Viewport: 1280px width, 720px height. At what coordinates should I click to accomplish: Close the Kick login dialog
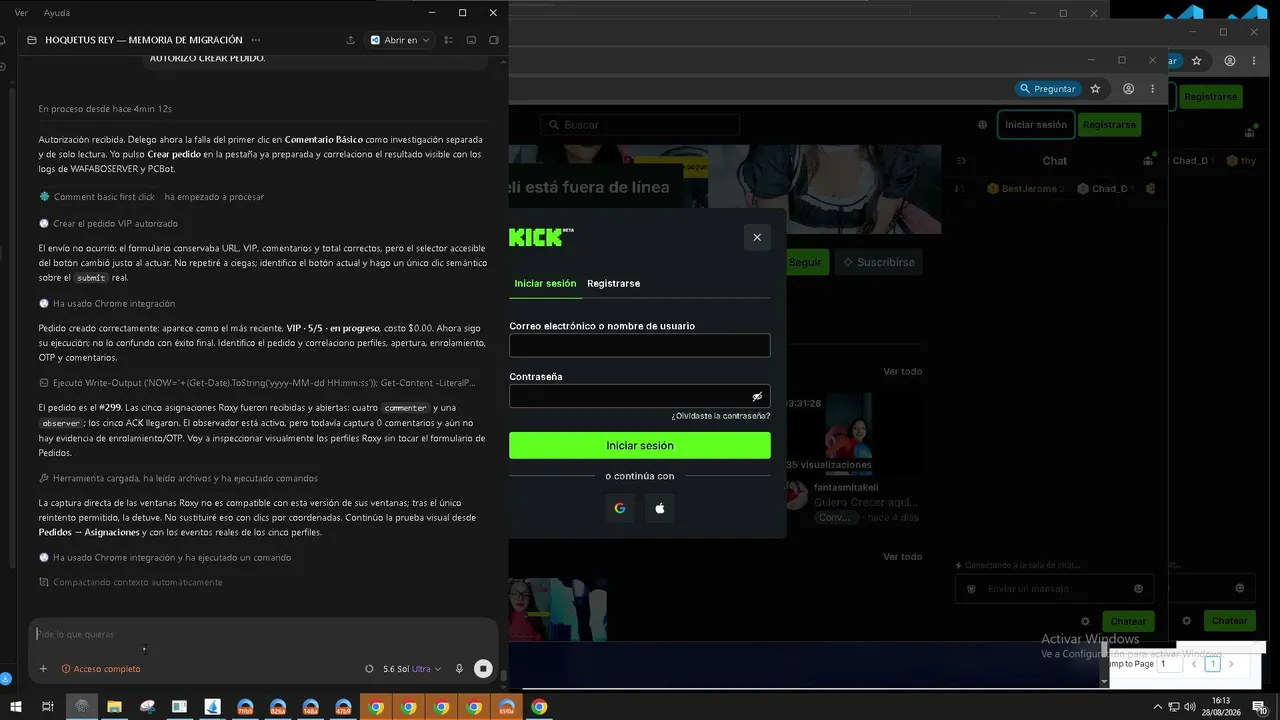[x=757, y=237]
